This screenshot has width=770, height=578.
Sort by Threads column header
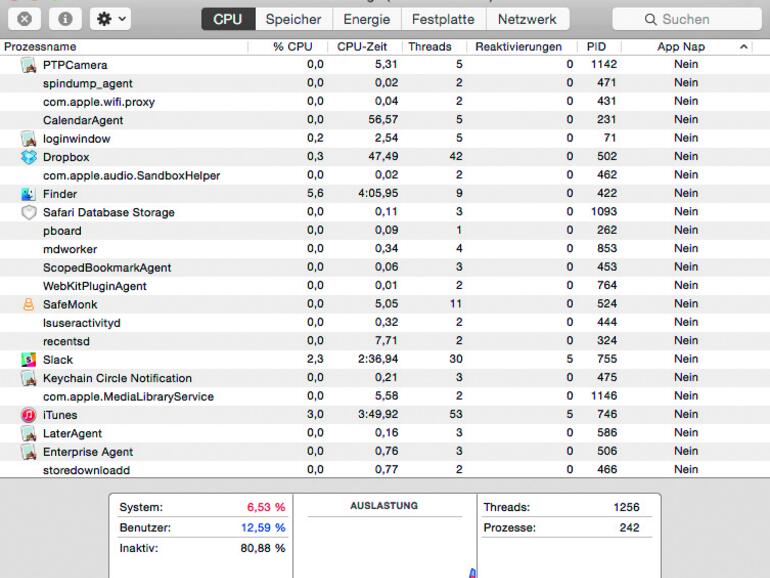(x=434, y=47)
